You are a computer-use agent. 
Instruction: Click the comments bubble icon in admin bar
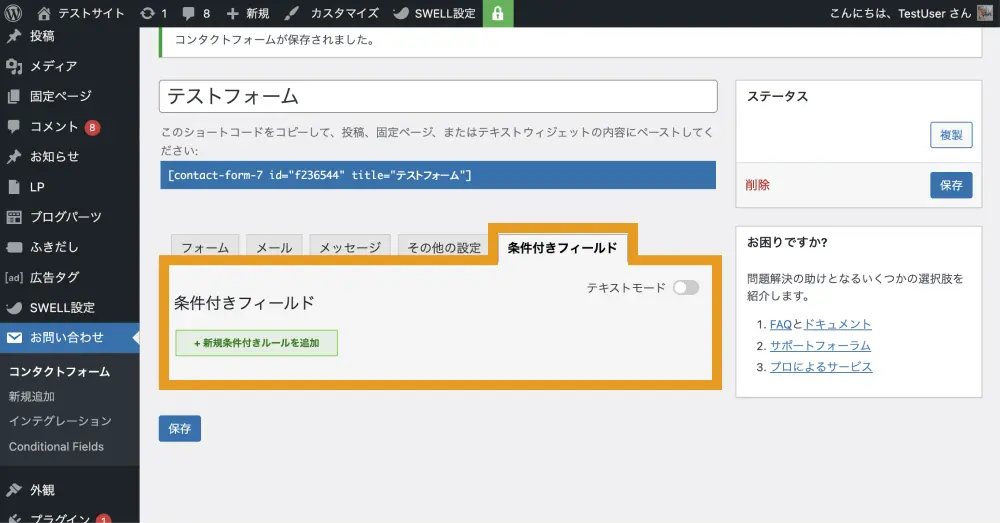187,14
